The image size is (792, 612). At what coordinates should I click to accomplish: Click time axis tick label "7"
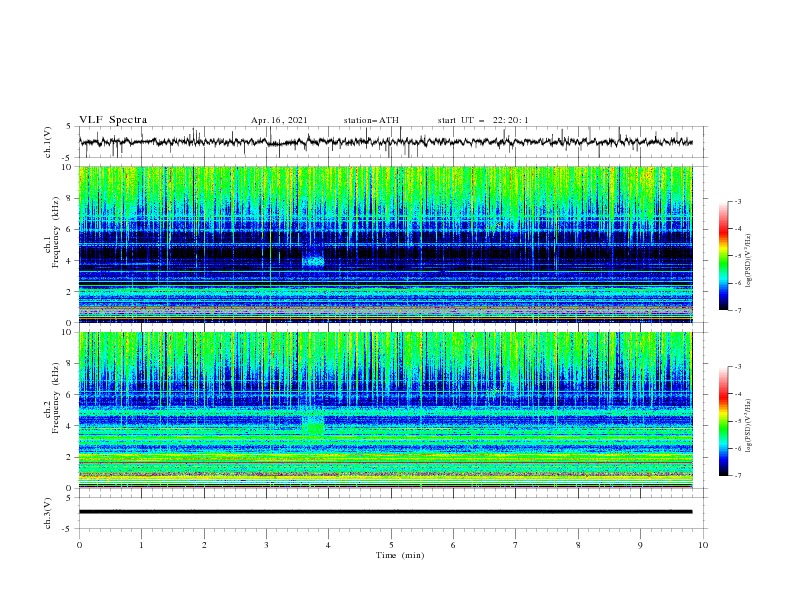[516, 545]
